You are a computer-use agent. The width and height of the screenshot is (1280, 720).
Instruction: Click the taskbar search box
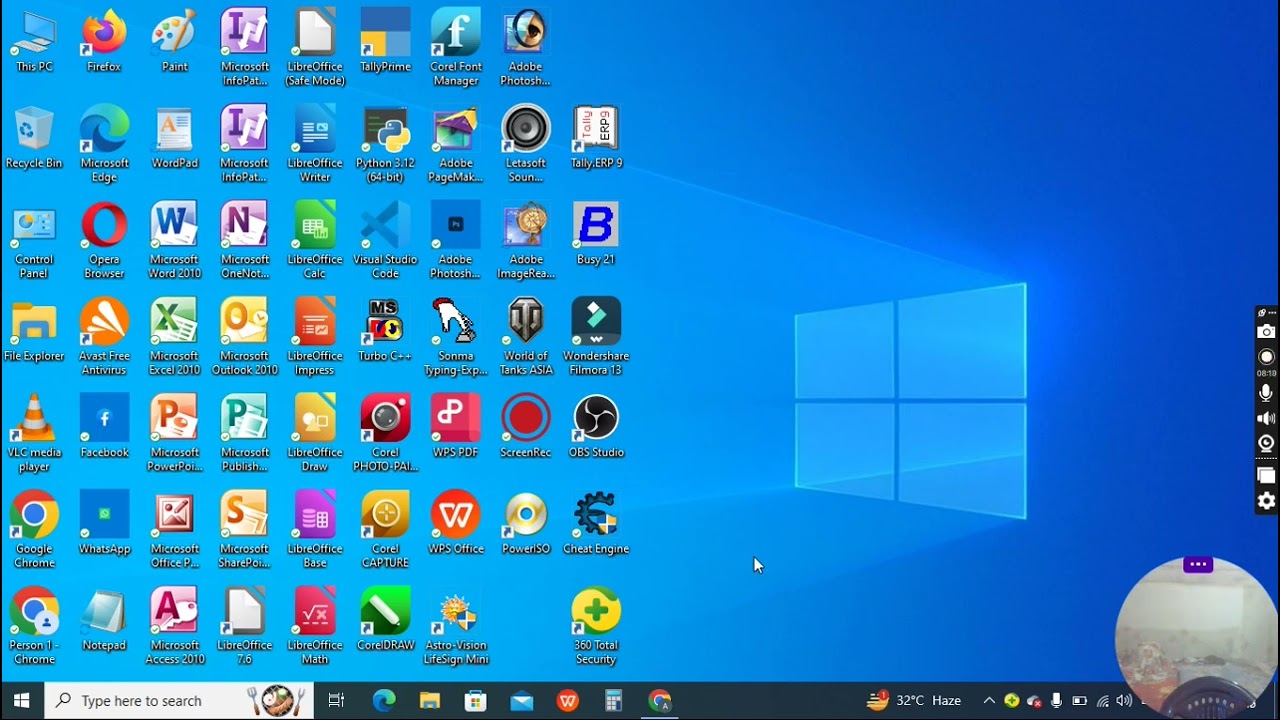coord(179,701)
